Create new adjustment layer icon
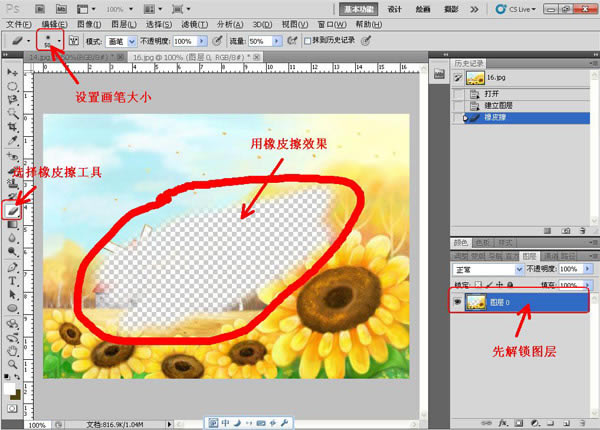Screen dimensions: 600x430 535,423
